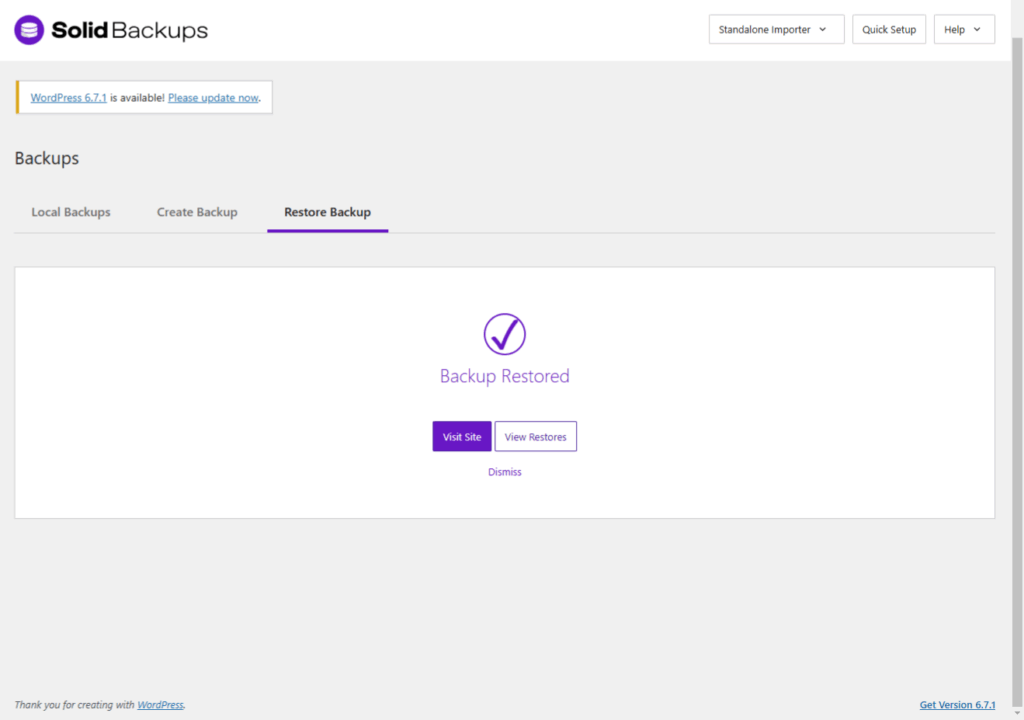The image size is (1024, 720).
Task: Click the vertical scrollbar on the right edge
Action: click(1017, 300)
